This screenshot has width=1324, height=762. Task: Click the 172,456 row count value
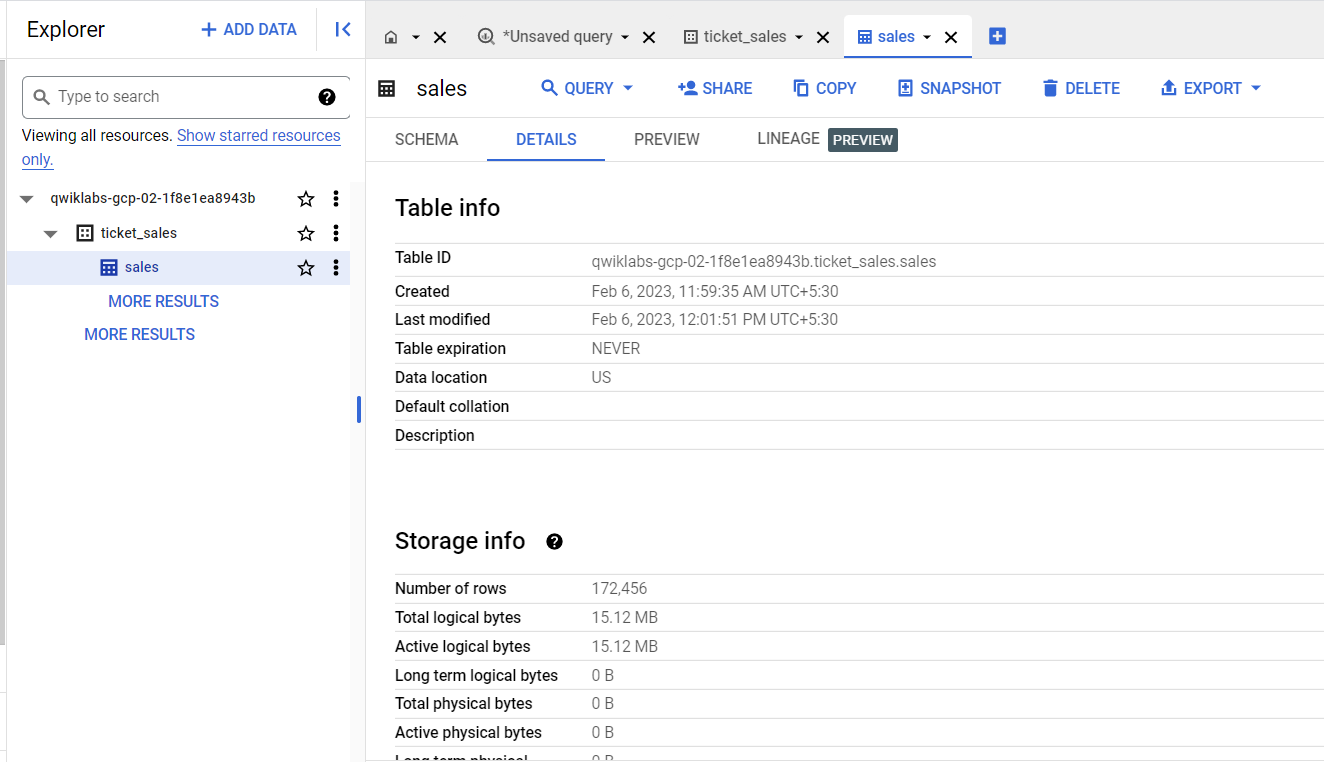coord(619,589)
